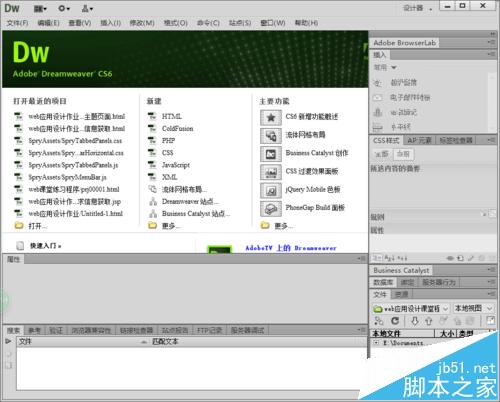Open the AdobeTV 上的 Dreamweaver link
The image size is (500, 402).
point(291,248)
